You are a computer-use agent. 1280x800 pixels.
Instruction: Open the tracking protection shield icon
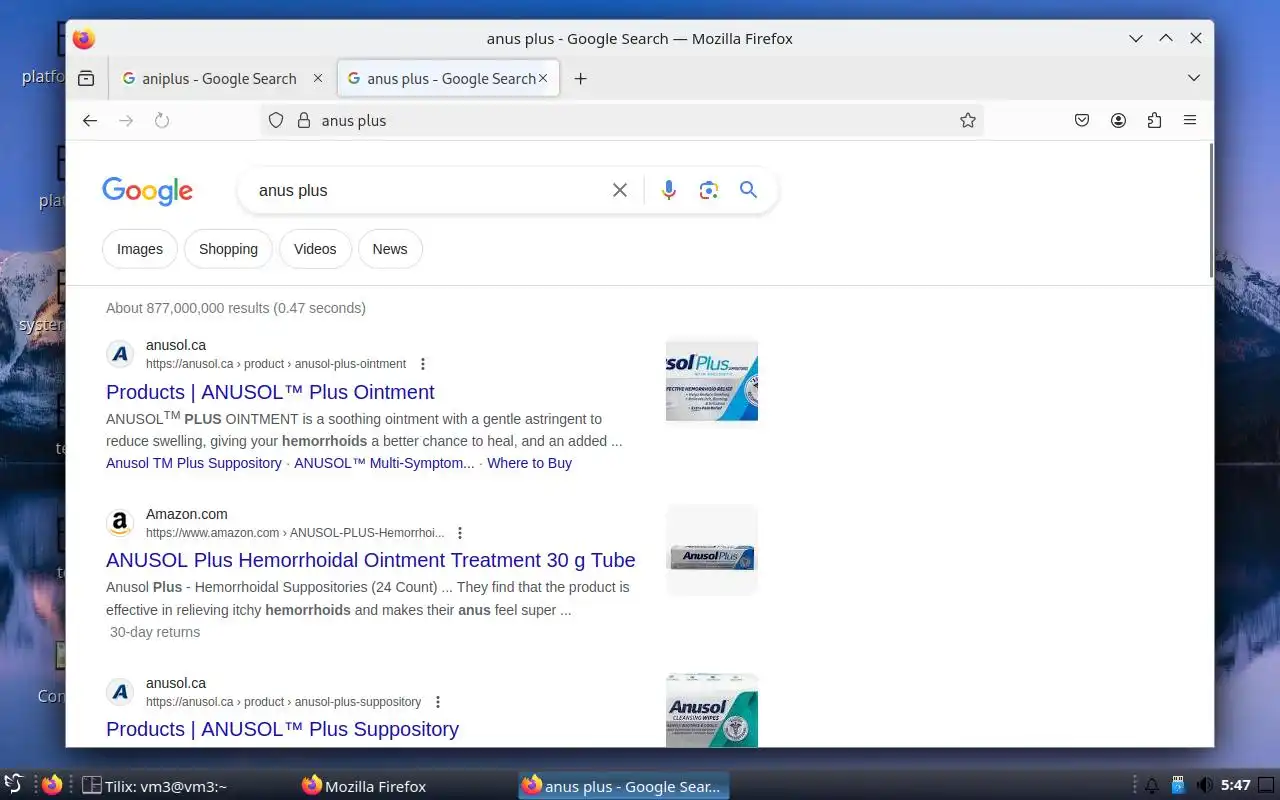click(x=277, y=120)
